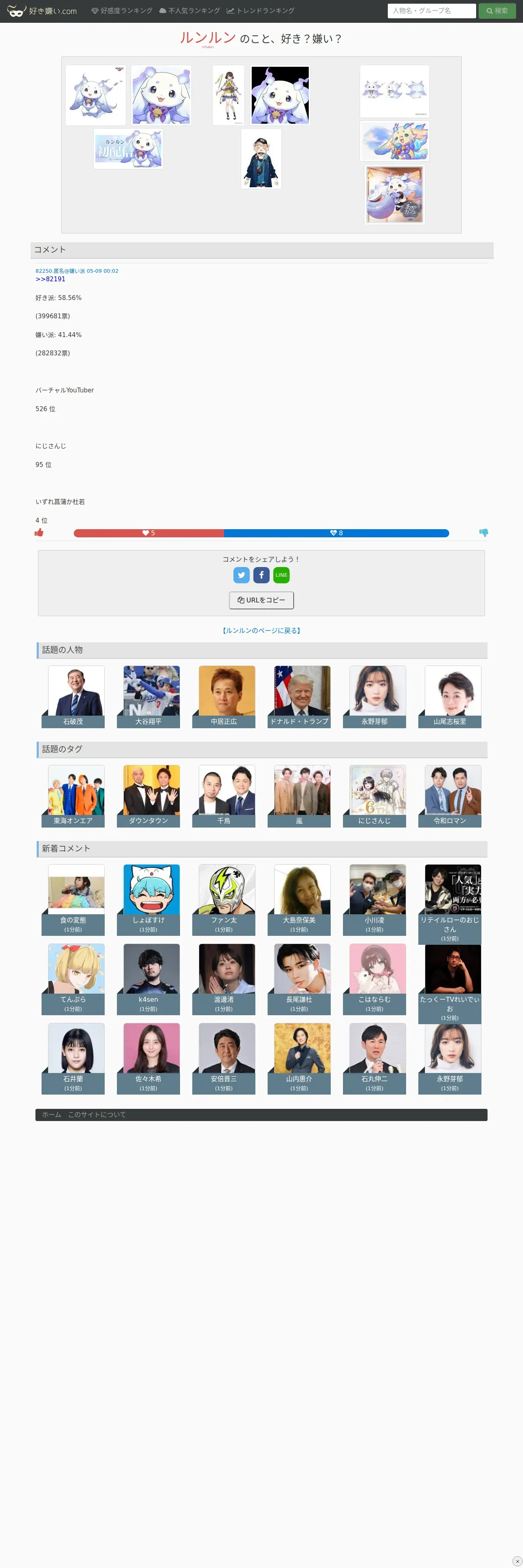Open the 大谷翔平 person card

tap(149, 696)
